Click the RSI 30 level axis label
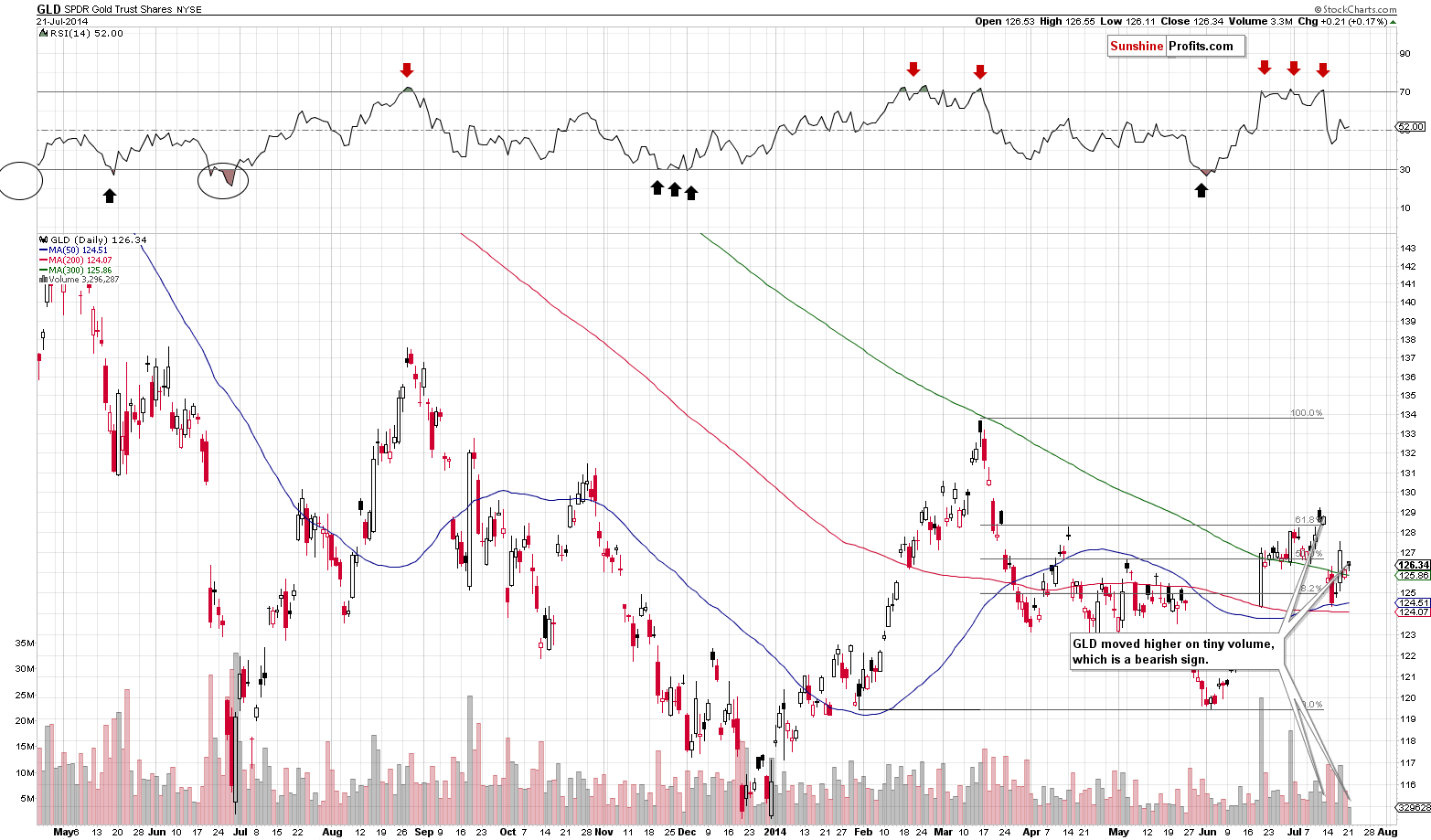The height and width of the screenshot is (840, 1431). (1404, 169)
